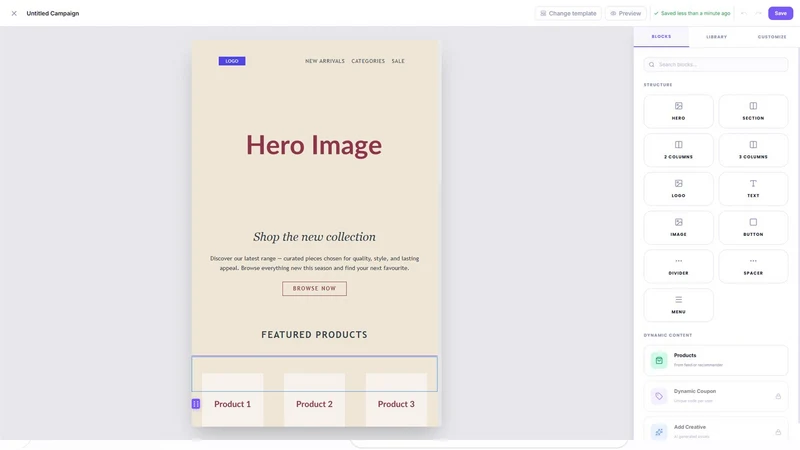
Task: Insert a Spacer block
Action: click(753, 266)
